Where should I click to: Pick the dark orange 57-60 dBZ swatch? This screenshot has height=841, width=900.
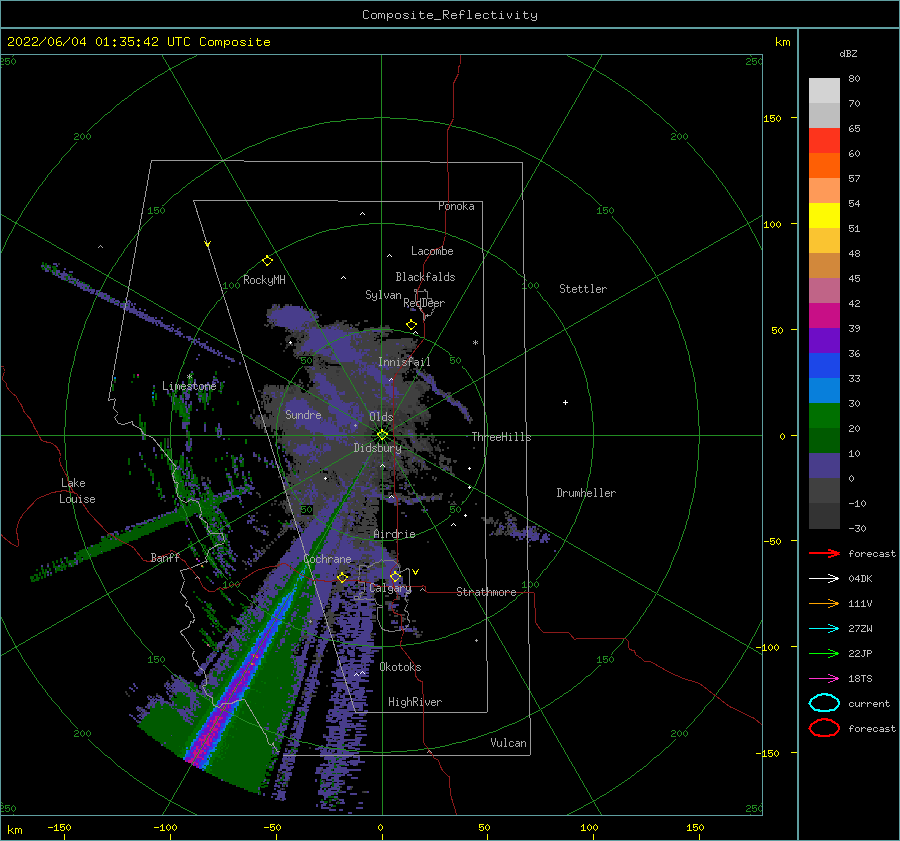(x=824, y=166)
